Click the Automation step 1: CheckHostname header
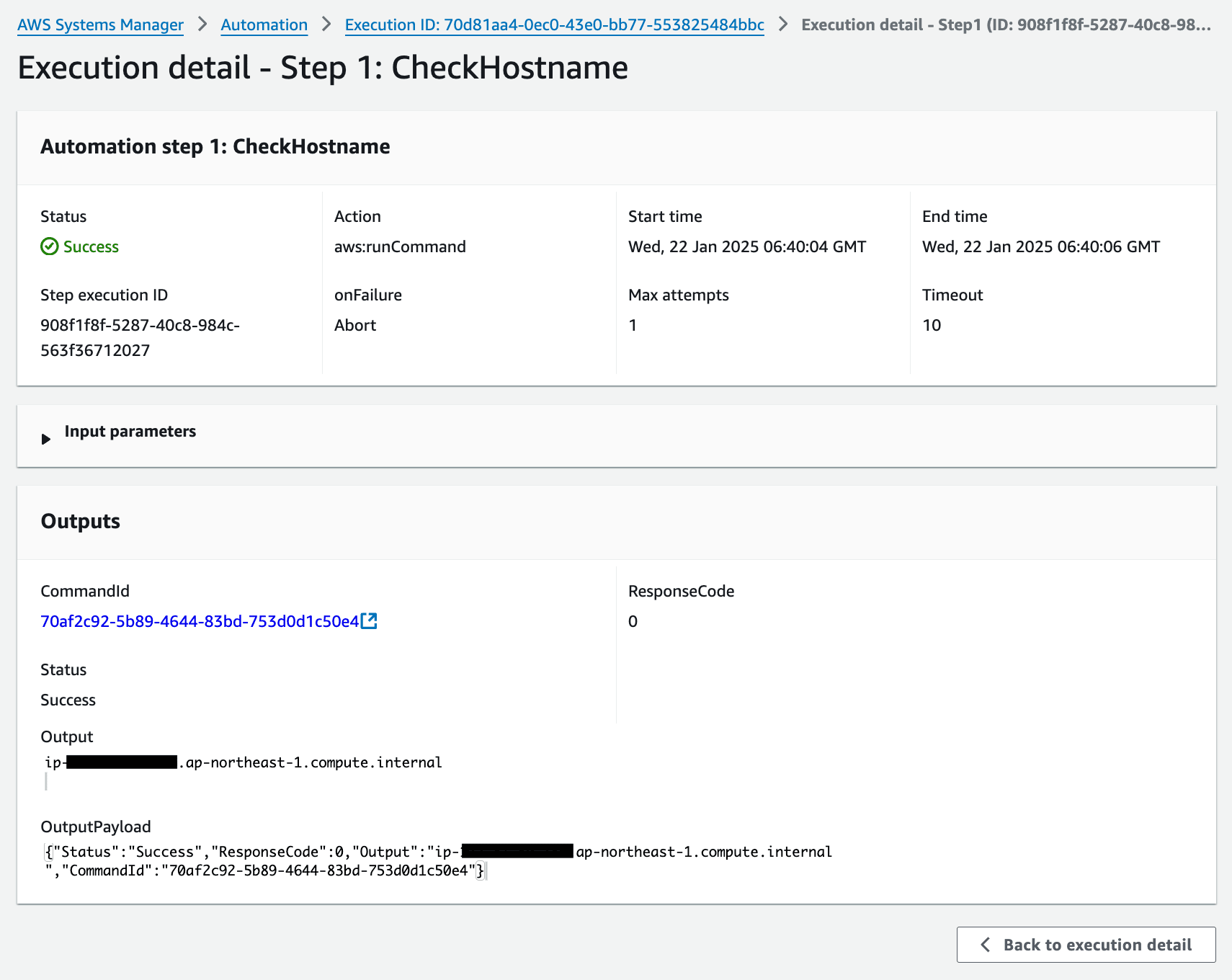 click(215, 146)
